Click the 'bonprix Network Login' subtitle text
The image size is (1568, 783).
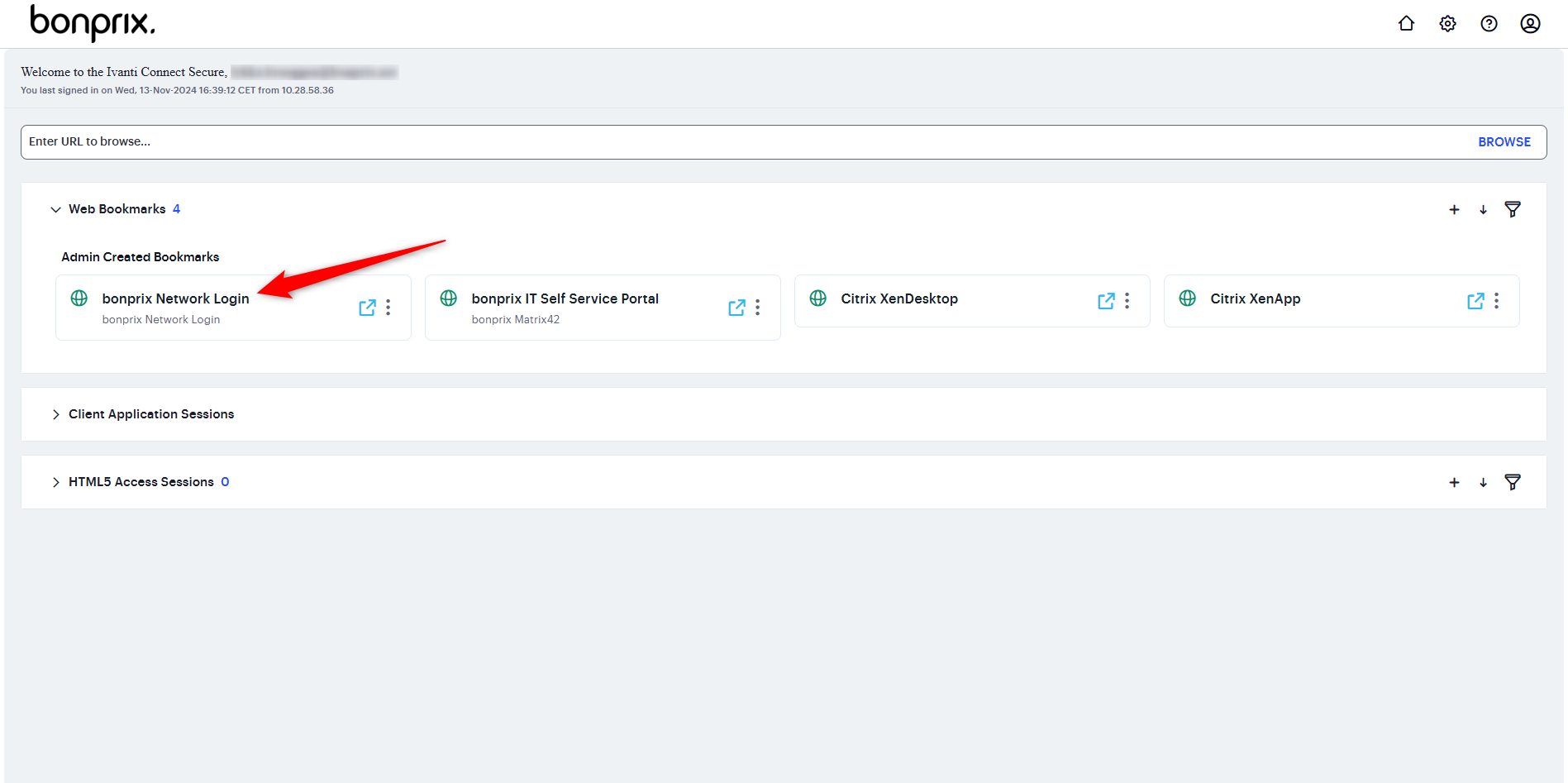[x=161, y=320]
